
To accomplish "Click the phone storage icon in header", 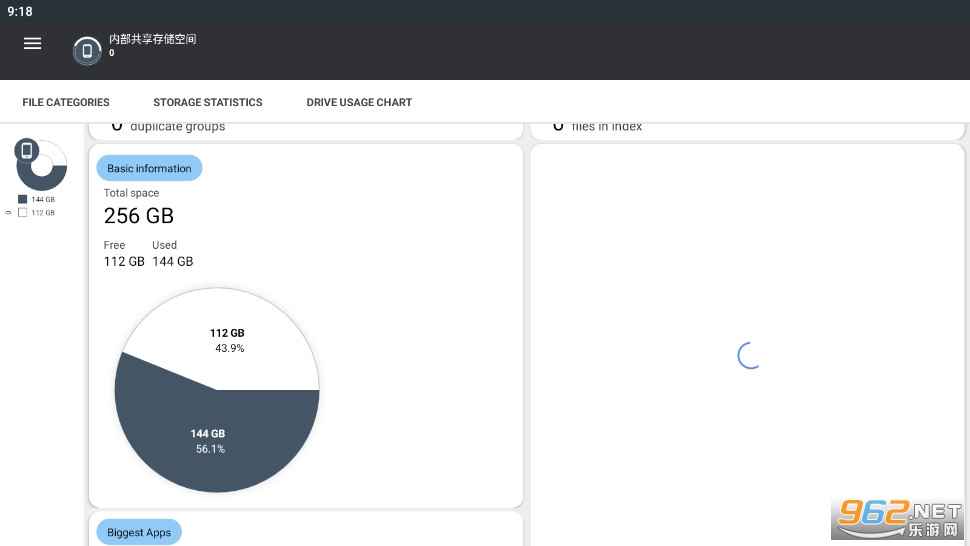I will pyautogui.click(x=87, y=50).
